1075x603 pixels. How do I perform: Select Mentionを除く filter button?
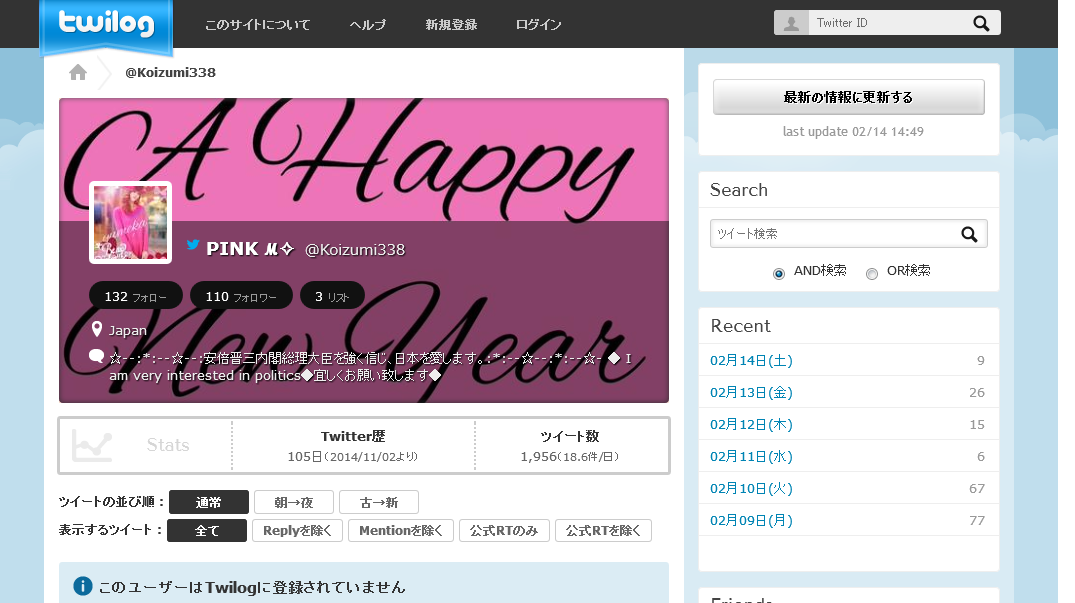click(401, 530)
